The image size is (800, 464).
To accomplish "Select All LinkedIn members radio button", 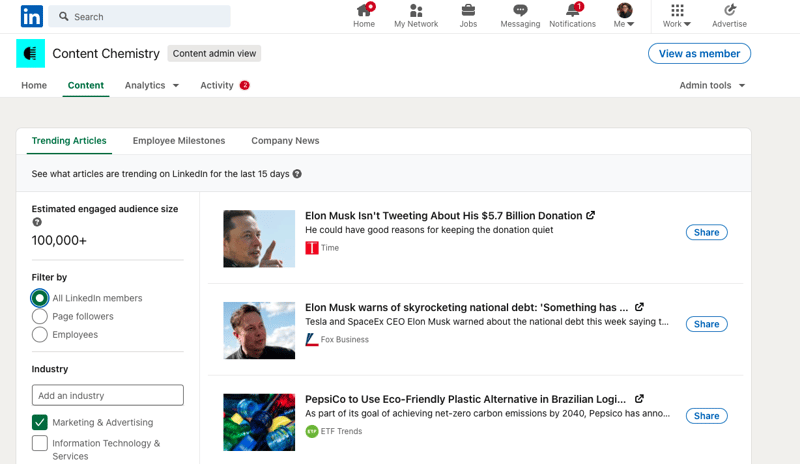I will pyautogui.click(x=39, y=298).
